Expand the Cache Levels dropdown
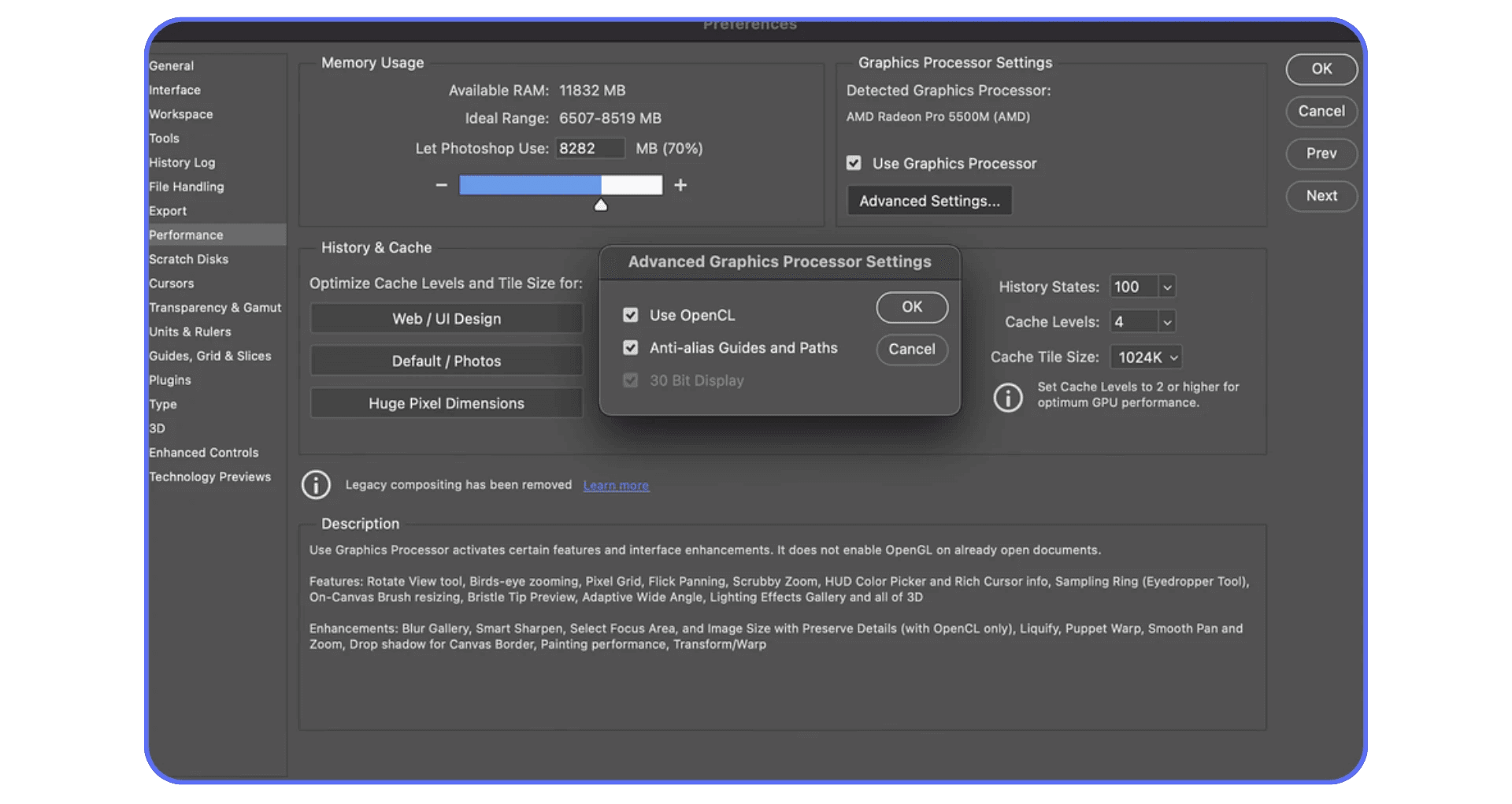Screen dimensions: 1512x804 pos(1142,321)
